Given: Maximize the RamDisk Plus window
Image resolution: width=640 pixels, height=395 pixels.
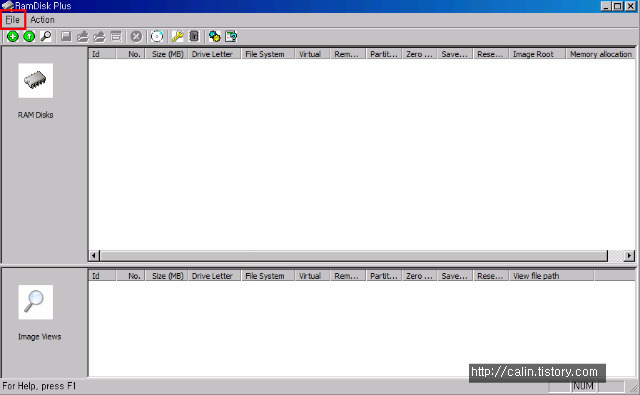Looking at the screenshot, I should [618, 6].
